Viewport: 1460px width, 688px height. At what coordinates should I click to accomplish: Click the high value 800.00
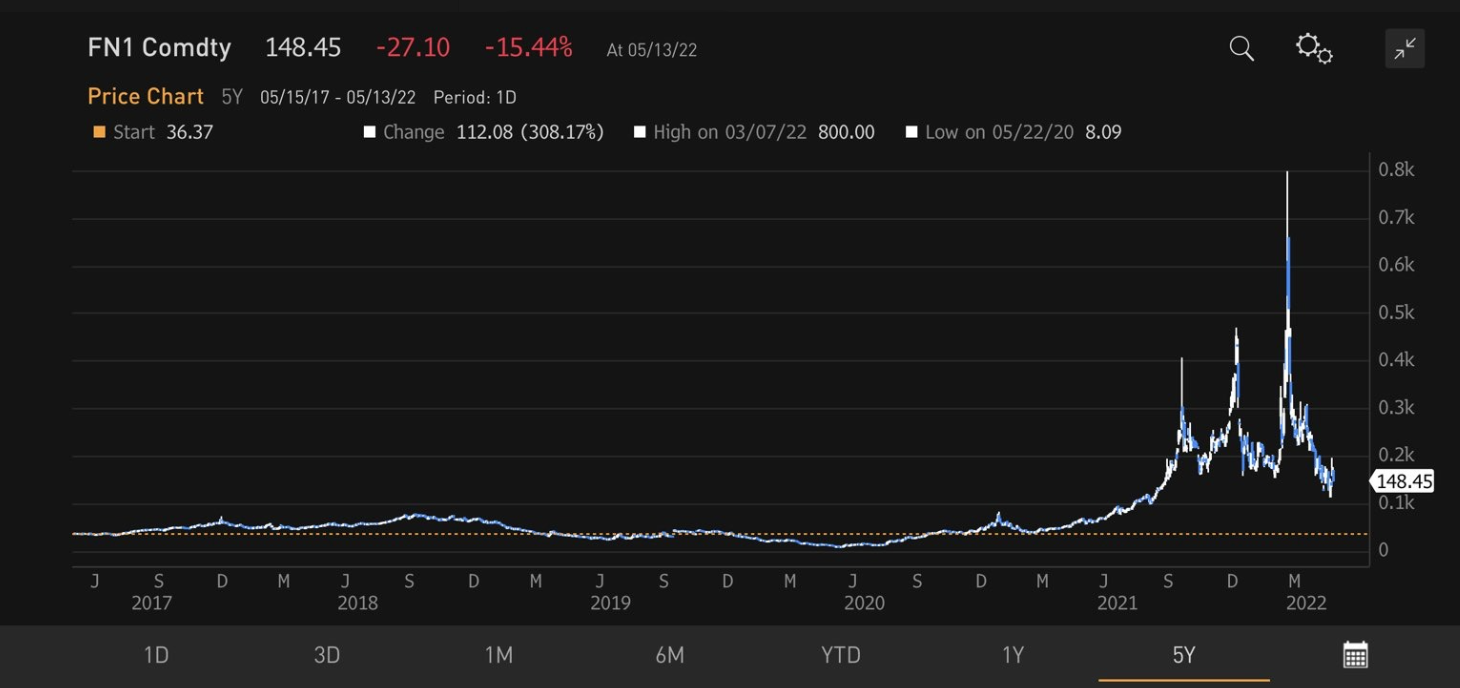pos(846,132)
